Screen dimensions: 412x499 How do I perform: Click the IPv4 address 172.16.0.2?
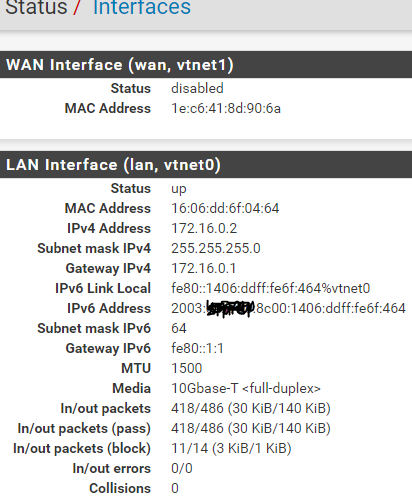(x=204, y=228)
